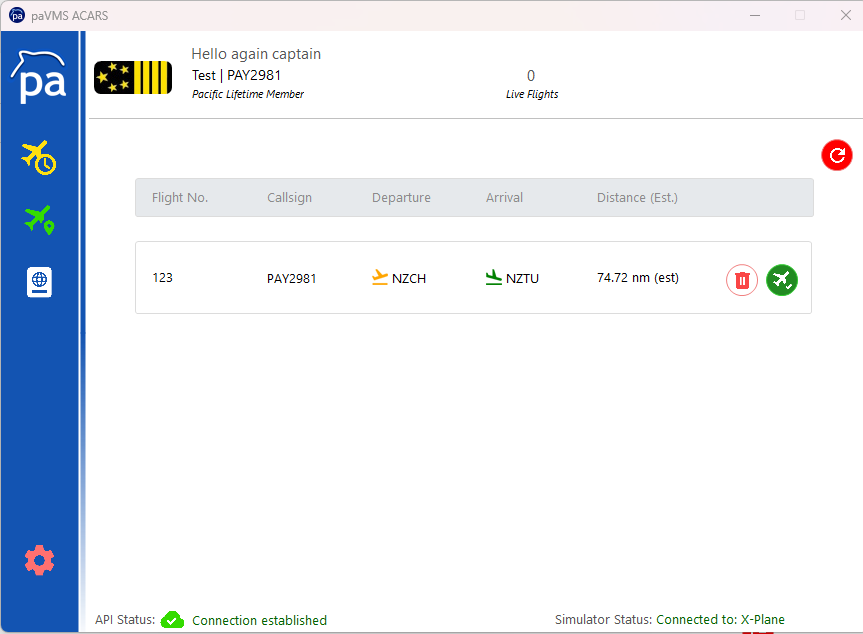
Task: Click arrival airport "NZTU"
Action: (522, 278)
